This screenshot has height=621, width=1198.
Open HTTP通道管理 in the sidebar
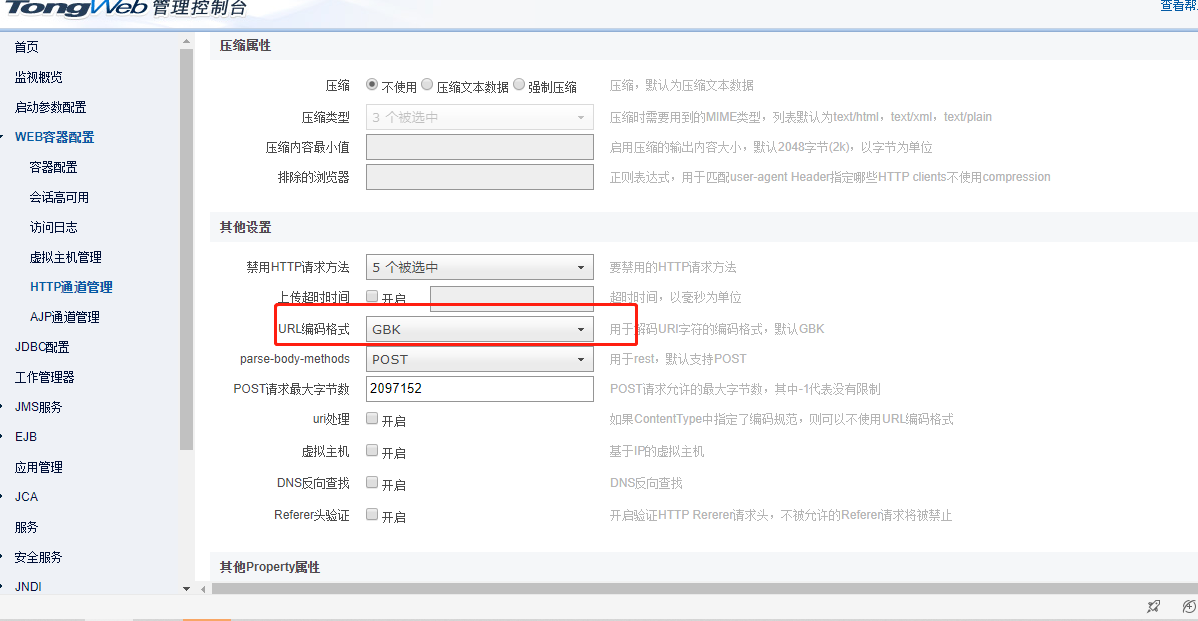coord(71,287)
